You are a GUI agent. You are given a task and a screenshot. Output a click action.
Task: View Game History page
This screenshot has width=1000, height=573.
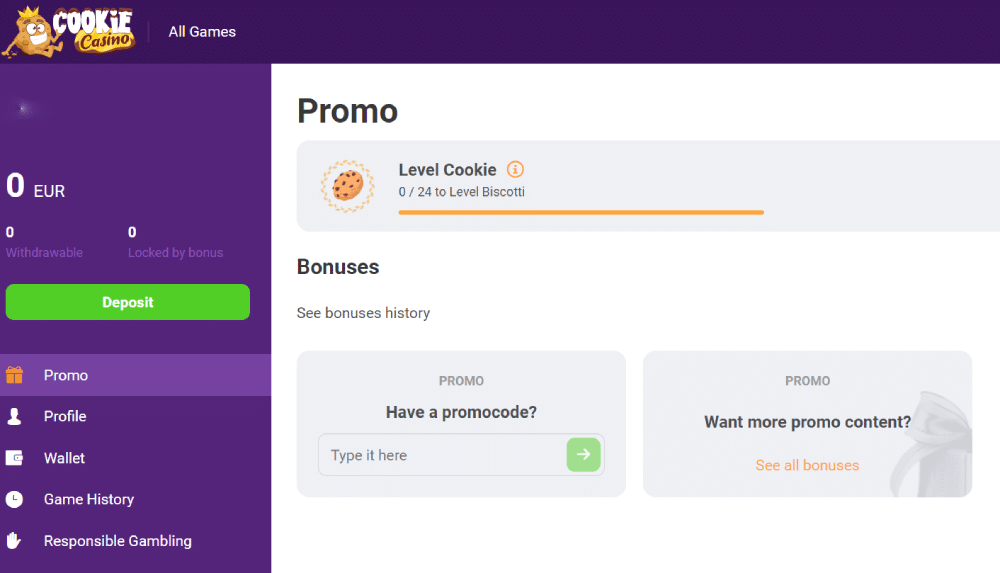pyautogui.click(x=135, y=499)
